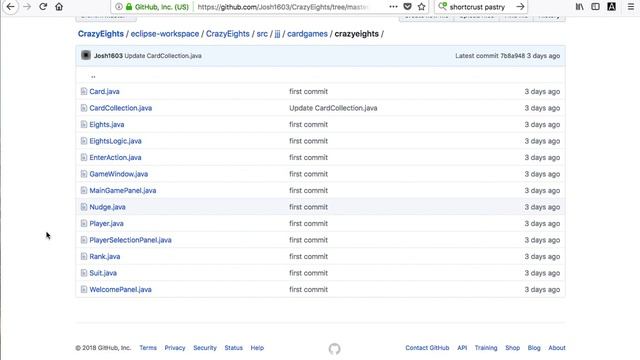Open the Update CardCollection.java commit message in header
The image size is (640, 360).
pos(163,56)
